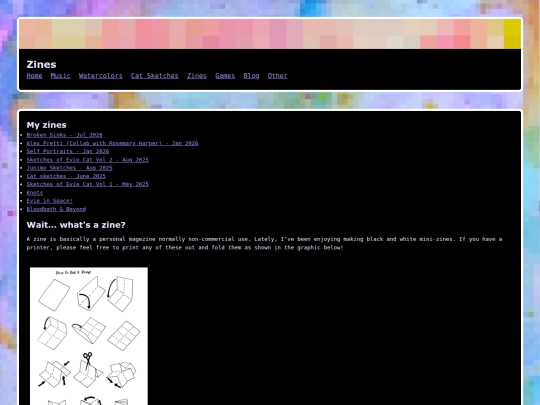Open the Evie in Space! zine

point(50,201)
